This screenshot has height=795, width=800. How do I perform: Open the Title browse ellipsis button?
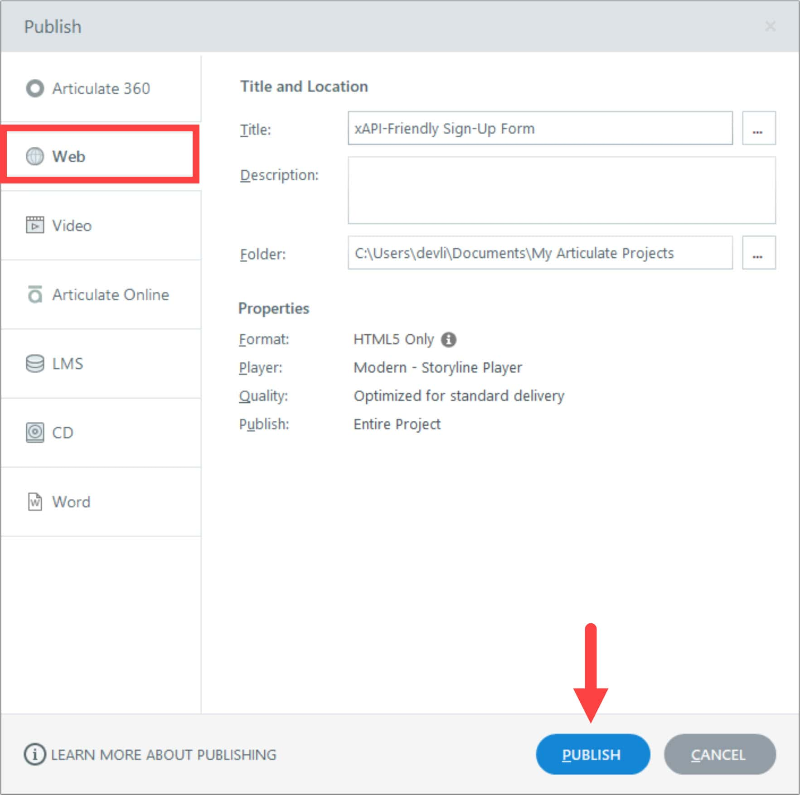point(759,128)
